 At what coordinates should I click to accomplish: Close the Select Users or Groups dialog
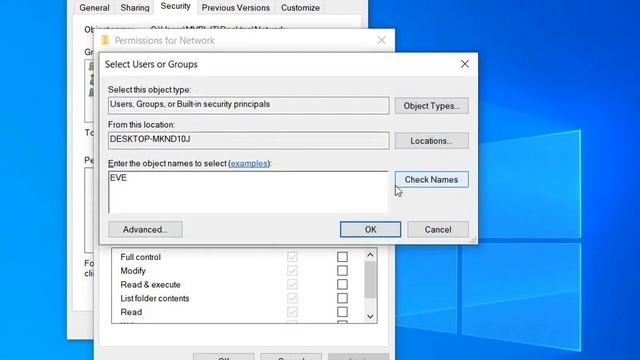[464, 64]
